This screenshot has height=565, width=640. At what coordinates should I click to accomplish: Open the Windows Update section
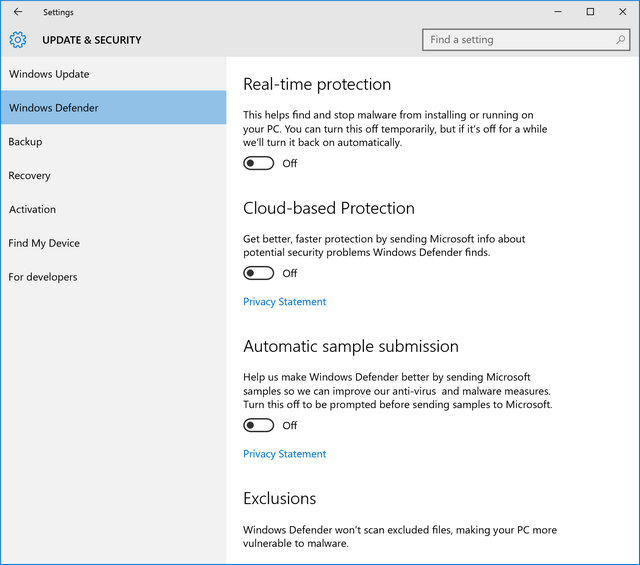pyautogui.click(x=113, y=74)
